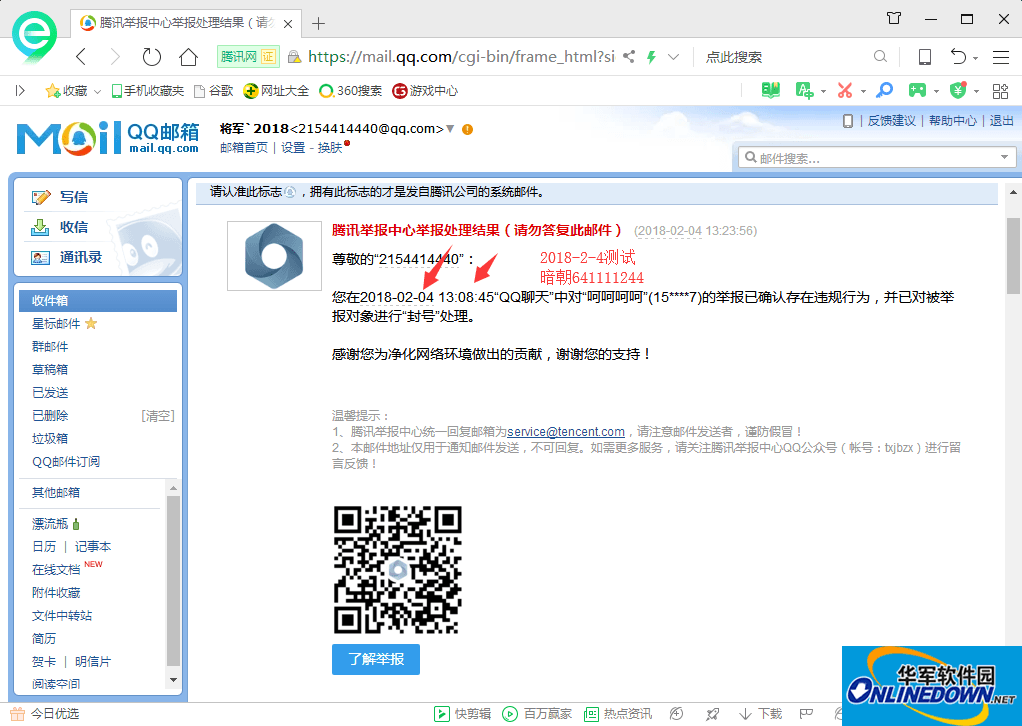Click the browser address bar URL
Screen dimensions: 1022x726
click(461, 57)
